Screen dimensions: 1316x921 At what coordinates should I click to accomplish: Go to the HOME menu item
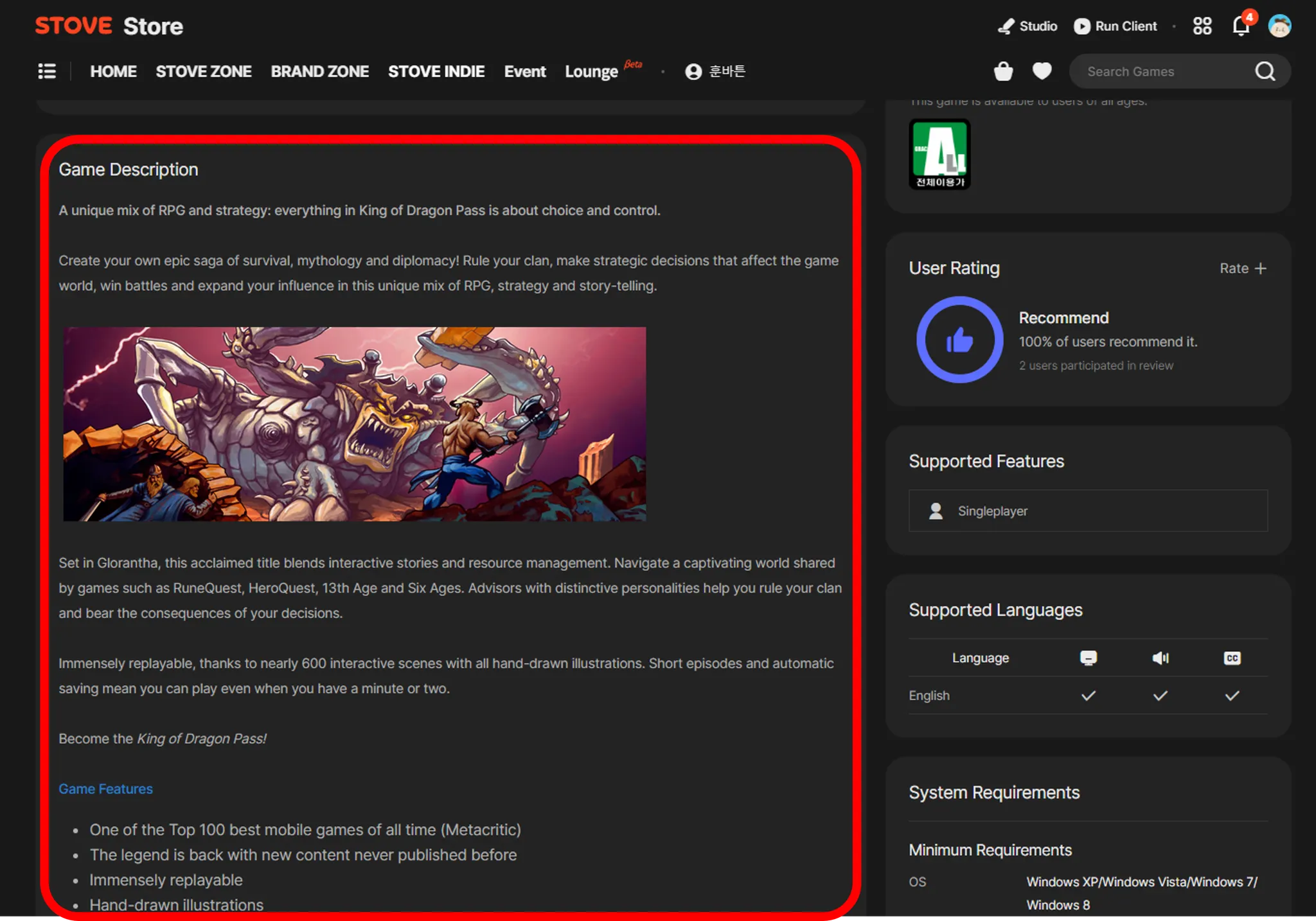tap(113, 71)
